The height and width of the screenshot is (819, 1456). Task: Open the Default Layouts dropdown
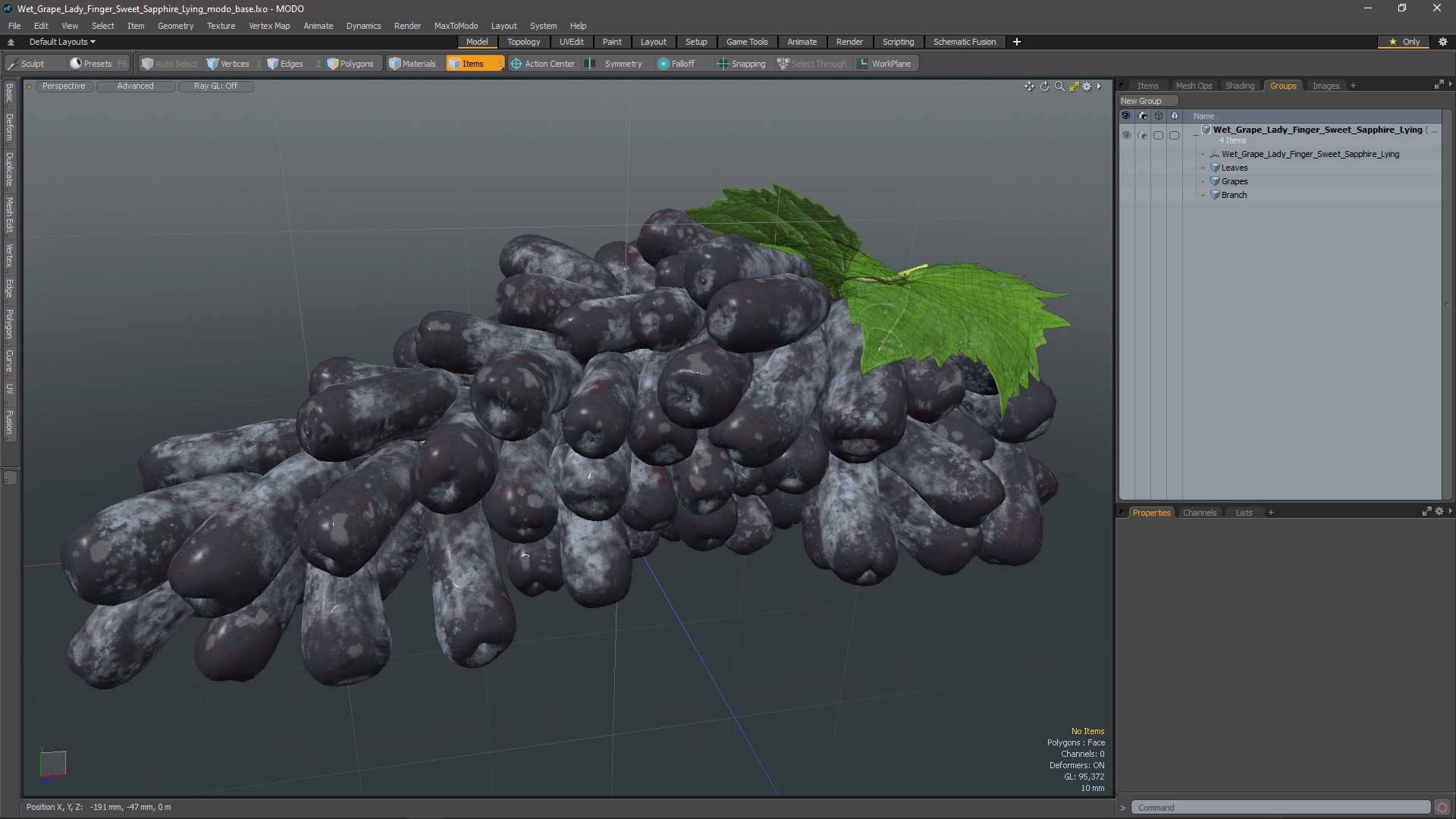(62, 42)
